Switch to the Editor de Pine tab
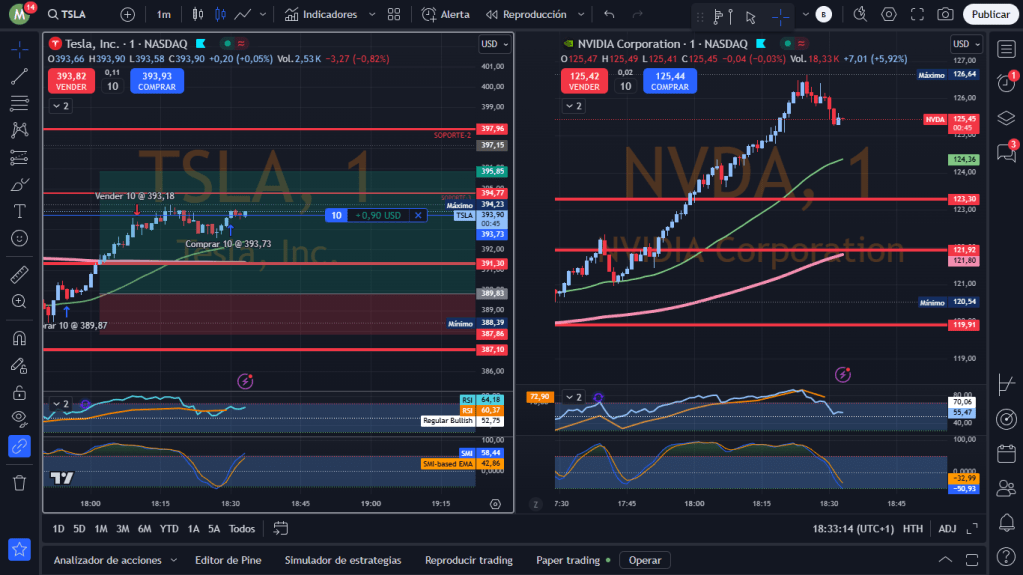 tap(228, 561)
